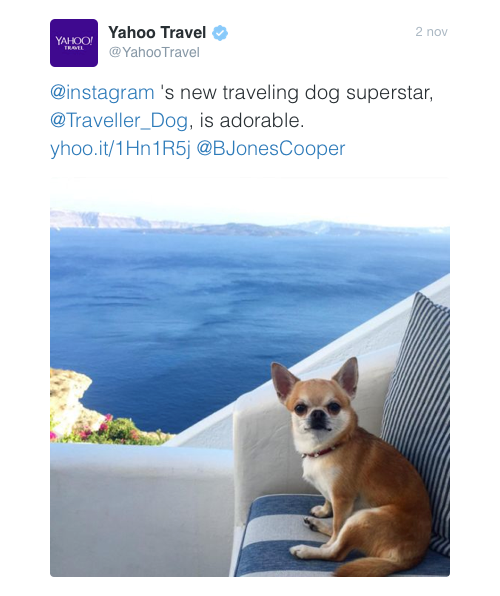Select the "is adorable." tweet text

point(252,120)
